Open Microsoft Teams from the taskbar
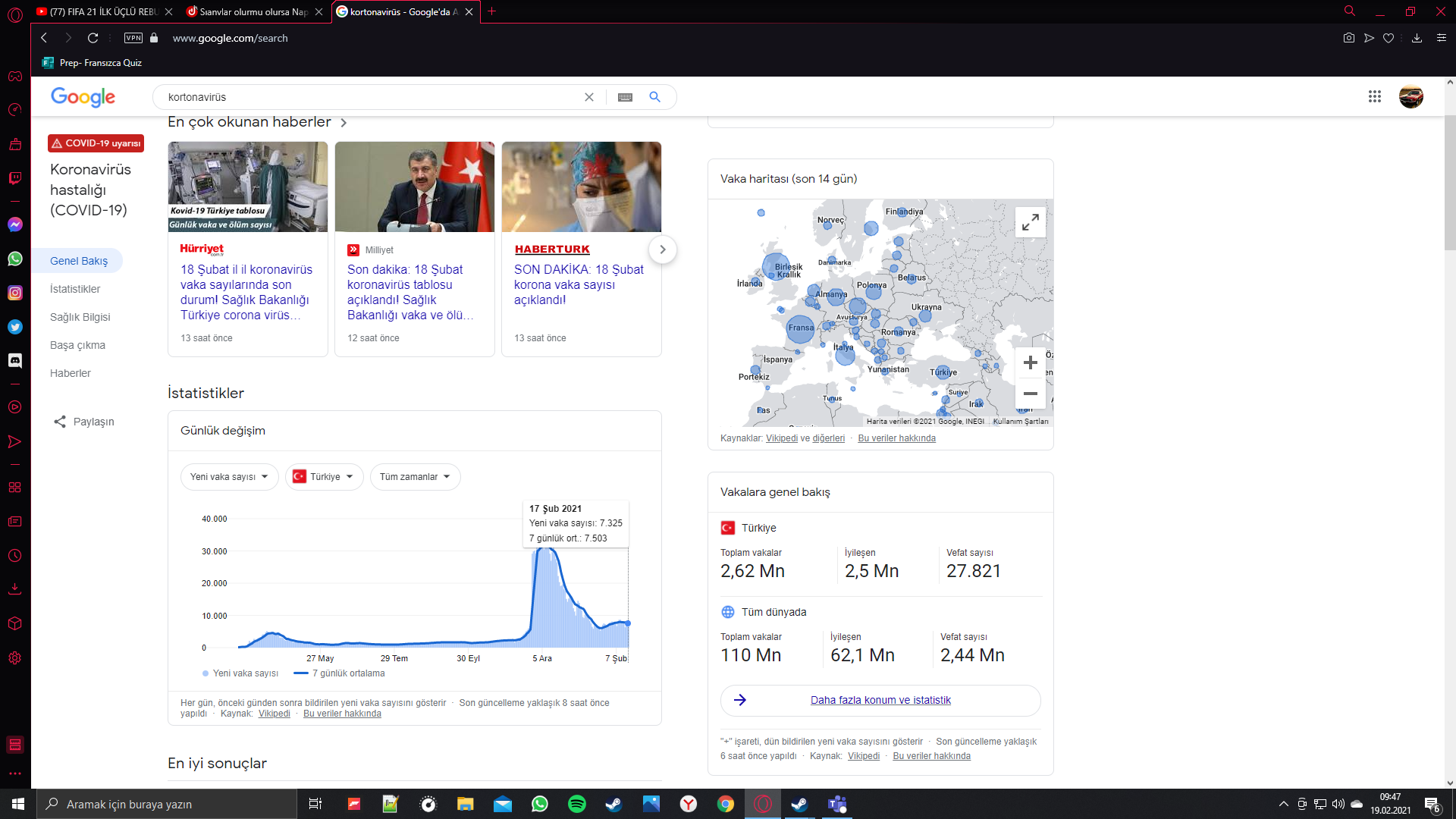1456x819 pixels. [x=836, y=804]
